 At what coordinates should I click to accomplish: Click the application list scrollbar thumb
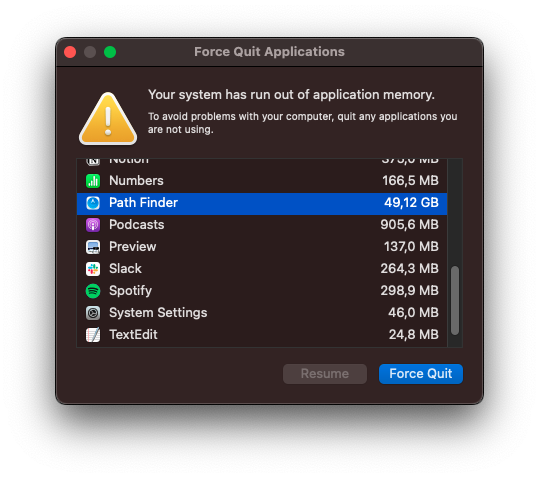[x=455, y=300]
